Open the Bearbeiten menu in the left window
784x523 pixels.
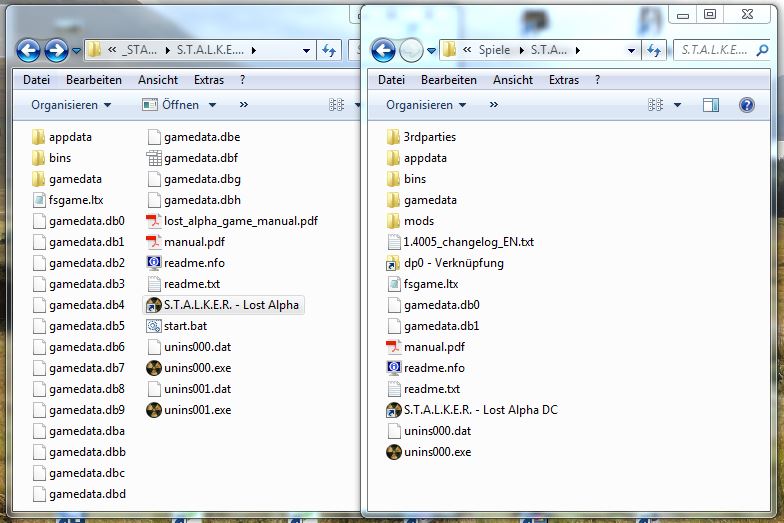(x=94, y=80)
